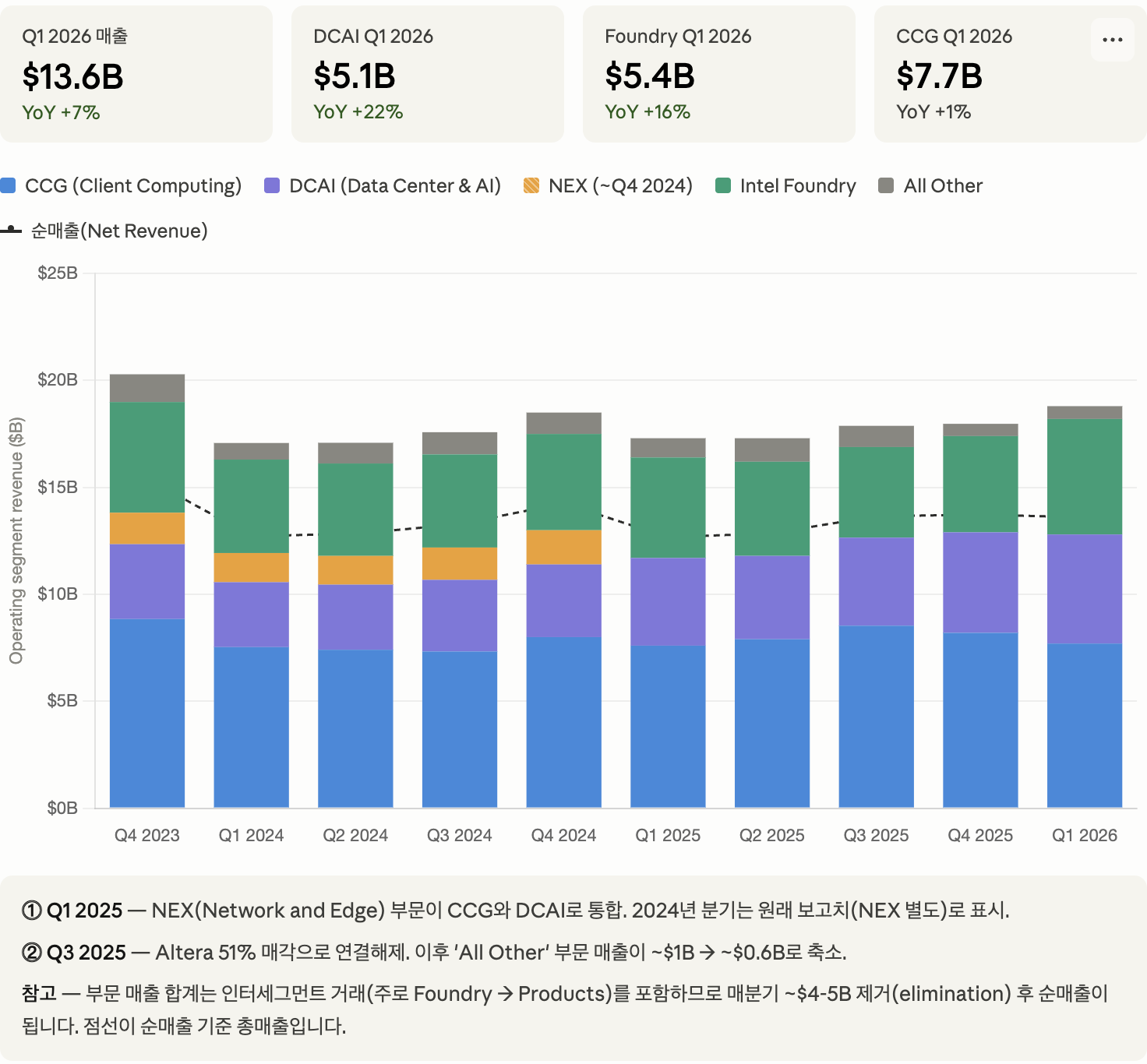
Task: Select the "Foundry Q1 2026" card title
Action: [678, 36]
